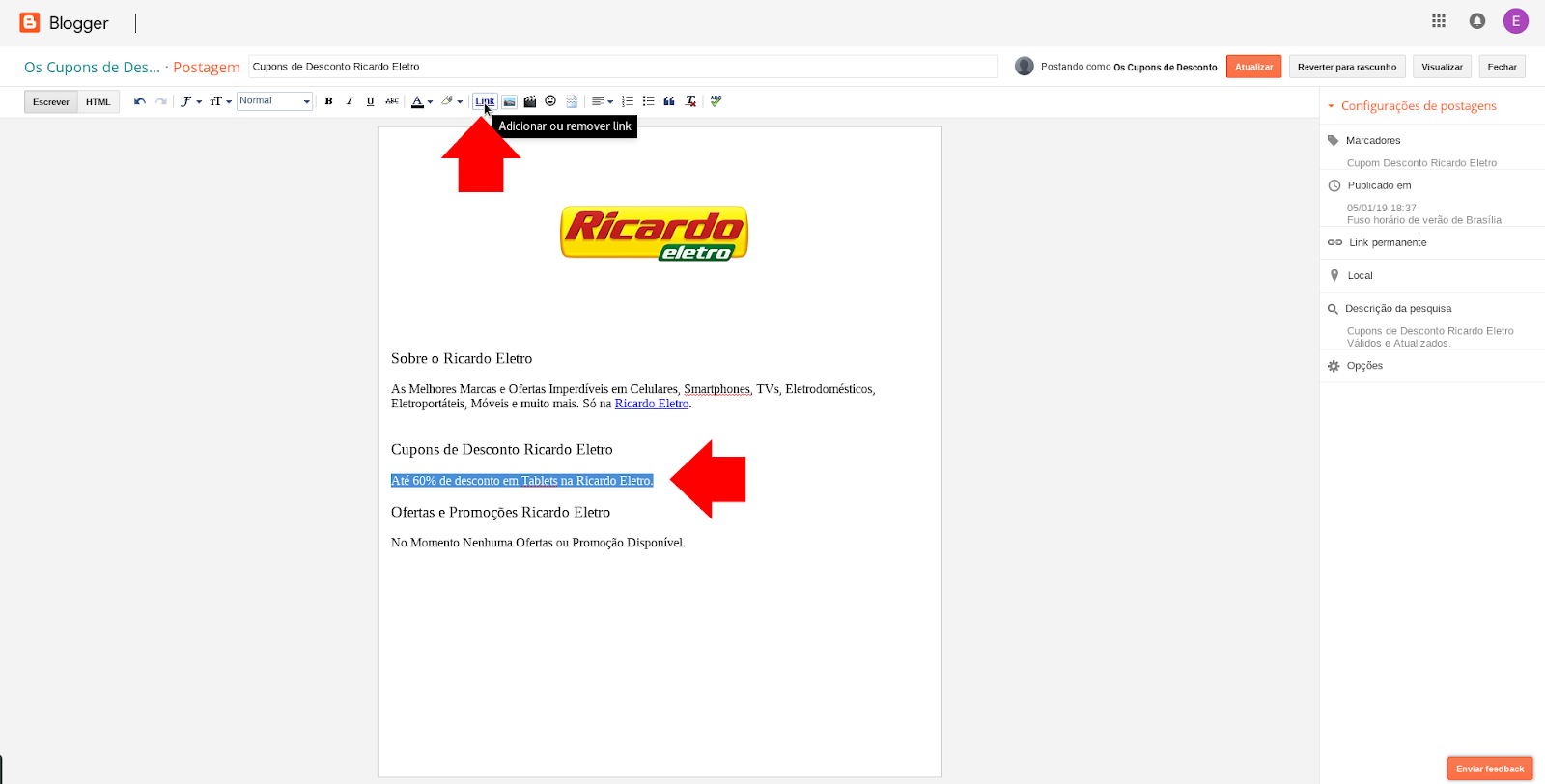Open the Os Cupons de Des... blog link
Screen dimensions: 1545x784
tap(92, 67)
